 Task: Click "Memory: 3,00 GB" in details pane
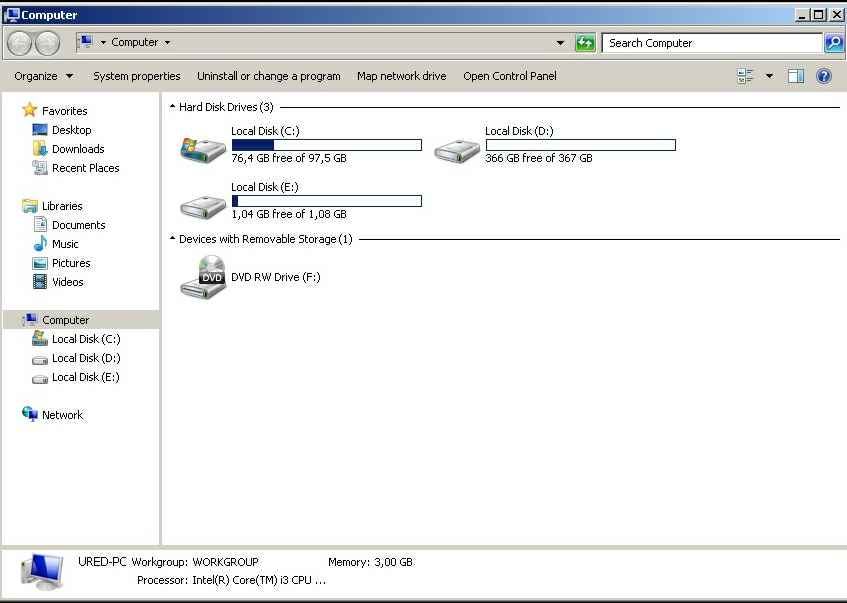371,562
